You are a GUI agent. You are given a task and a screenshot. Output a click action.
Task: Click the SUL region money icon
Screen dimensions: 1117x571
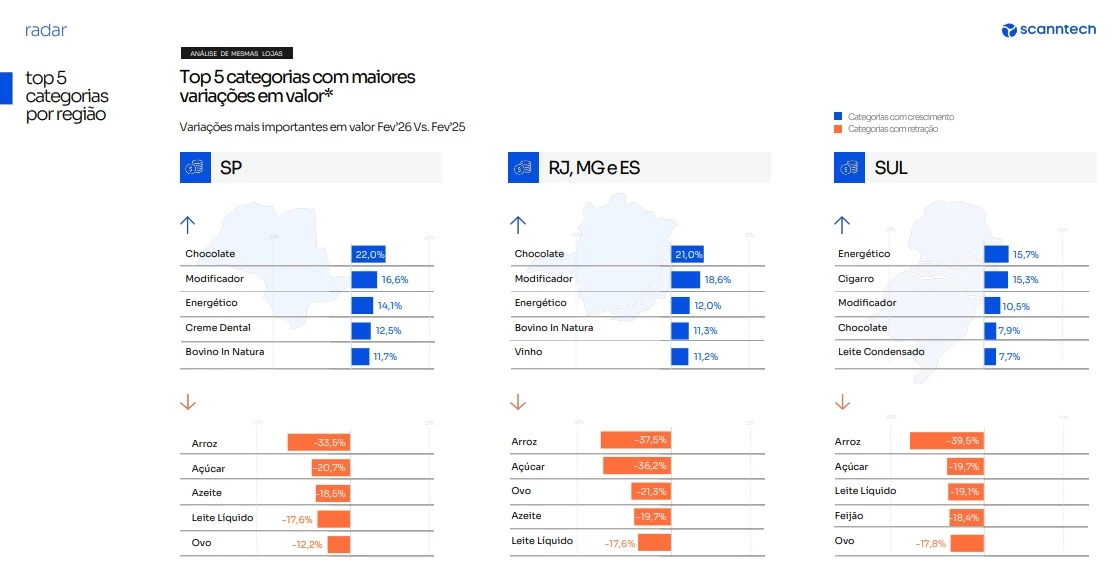coord(849,168)
